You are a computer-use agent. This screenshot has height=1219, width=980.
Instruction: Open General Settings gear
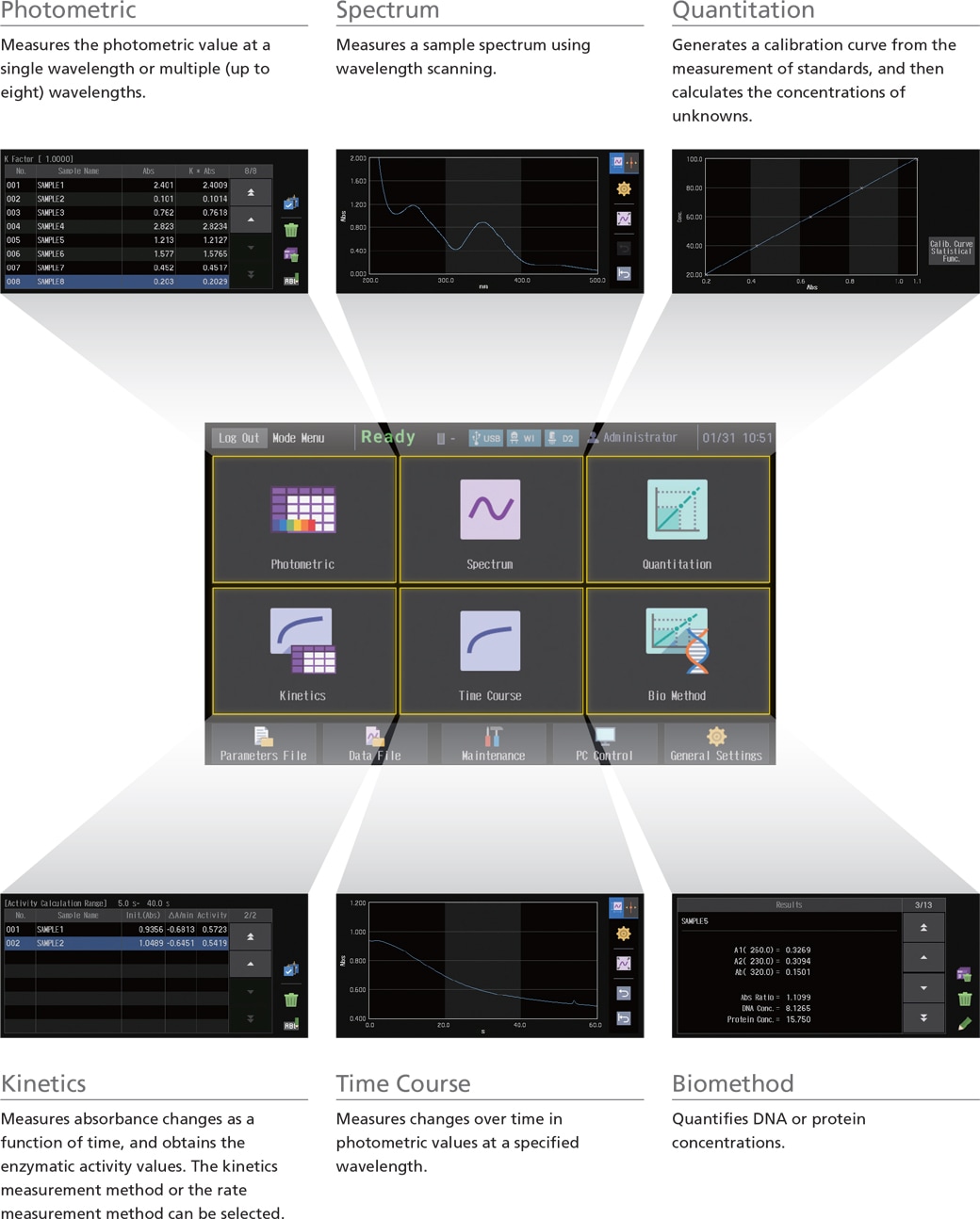[716, 744]
